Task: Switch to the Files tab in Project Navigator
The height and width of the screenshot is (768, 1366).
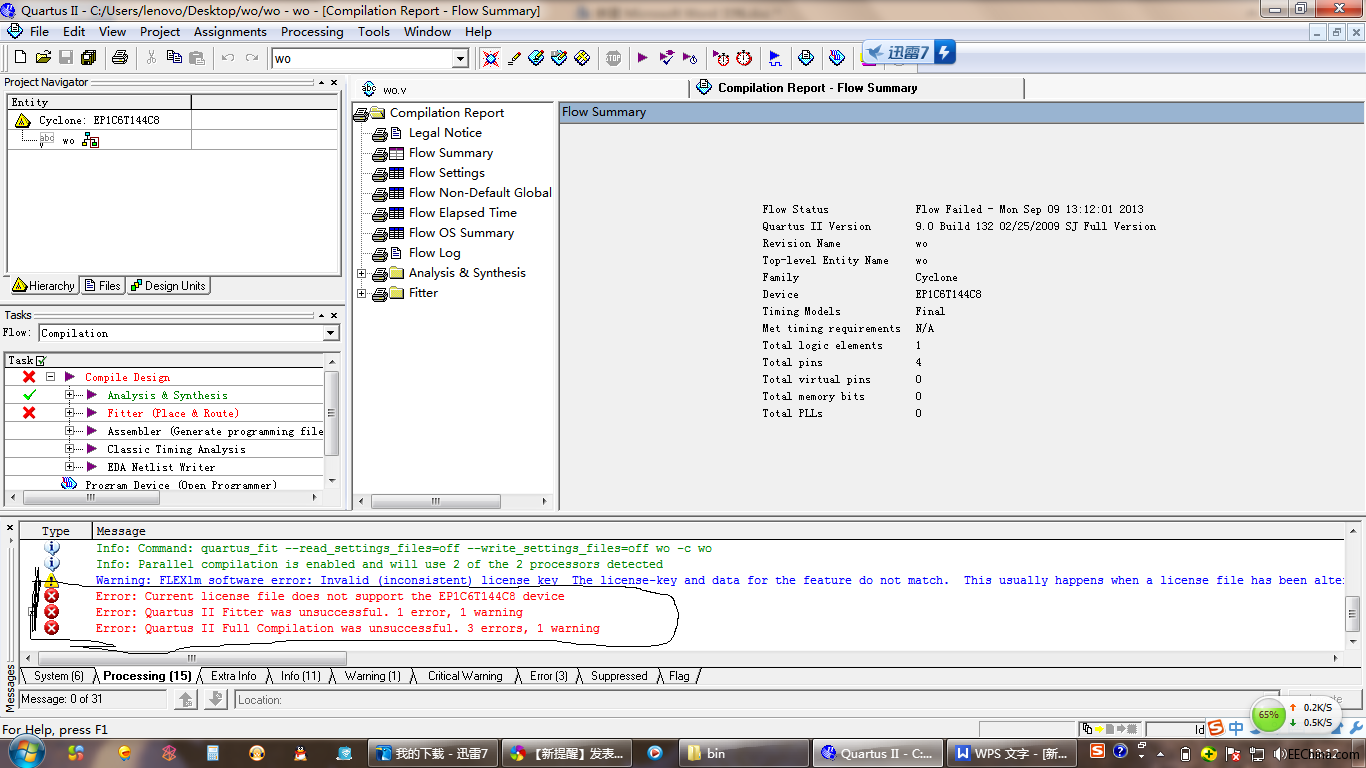Action: (102, 286)
